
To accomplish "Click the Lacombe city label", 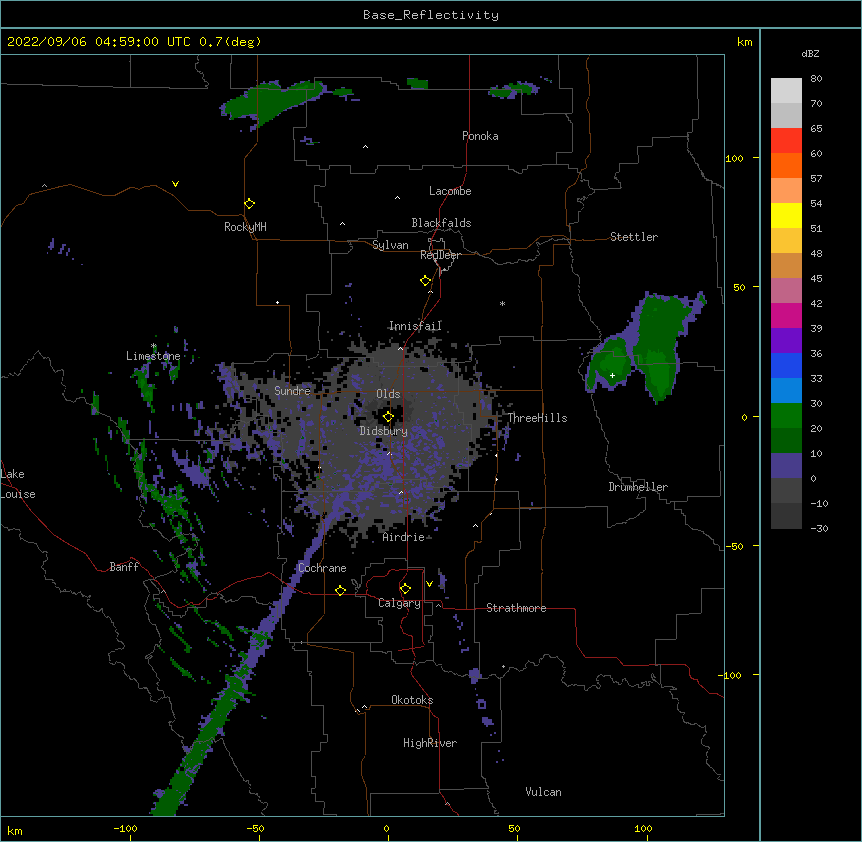I will point(450,191).
